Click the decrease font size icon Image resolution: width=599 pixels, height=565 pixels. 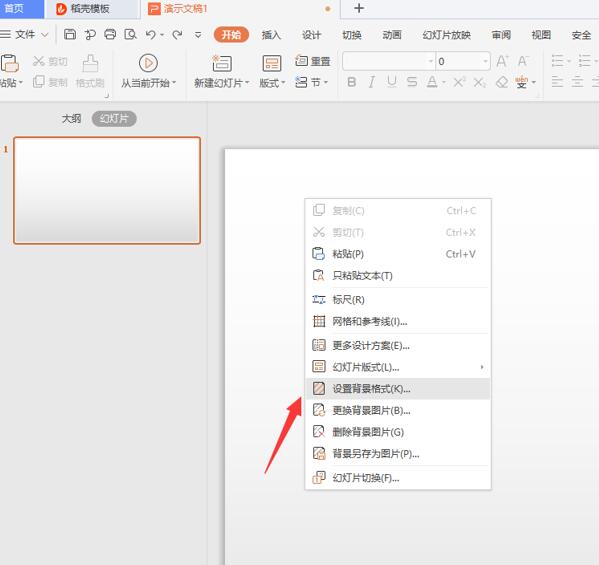tap(523, 61)
